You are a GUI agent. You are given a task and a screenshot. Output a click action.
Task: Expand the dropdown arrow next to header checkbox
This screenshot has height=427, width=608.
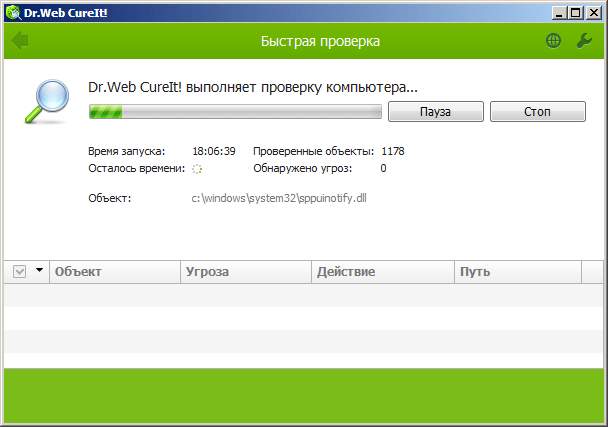[x=39, y=270]
